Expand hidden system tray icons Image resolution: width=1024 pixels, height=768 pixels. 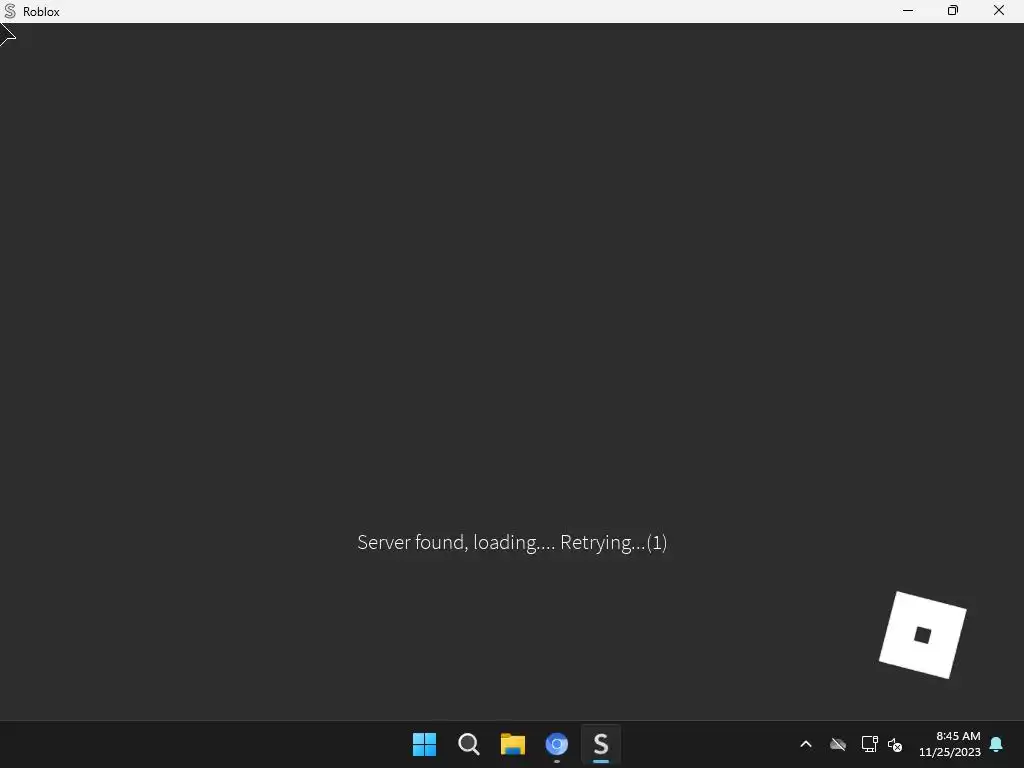(806, 744)
